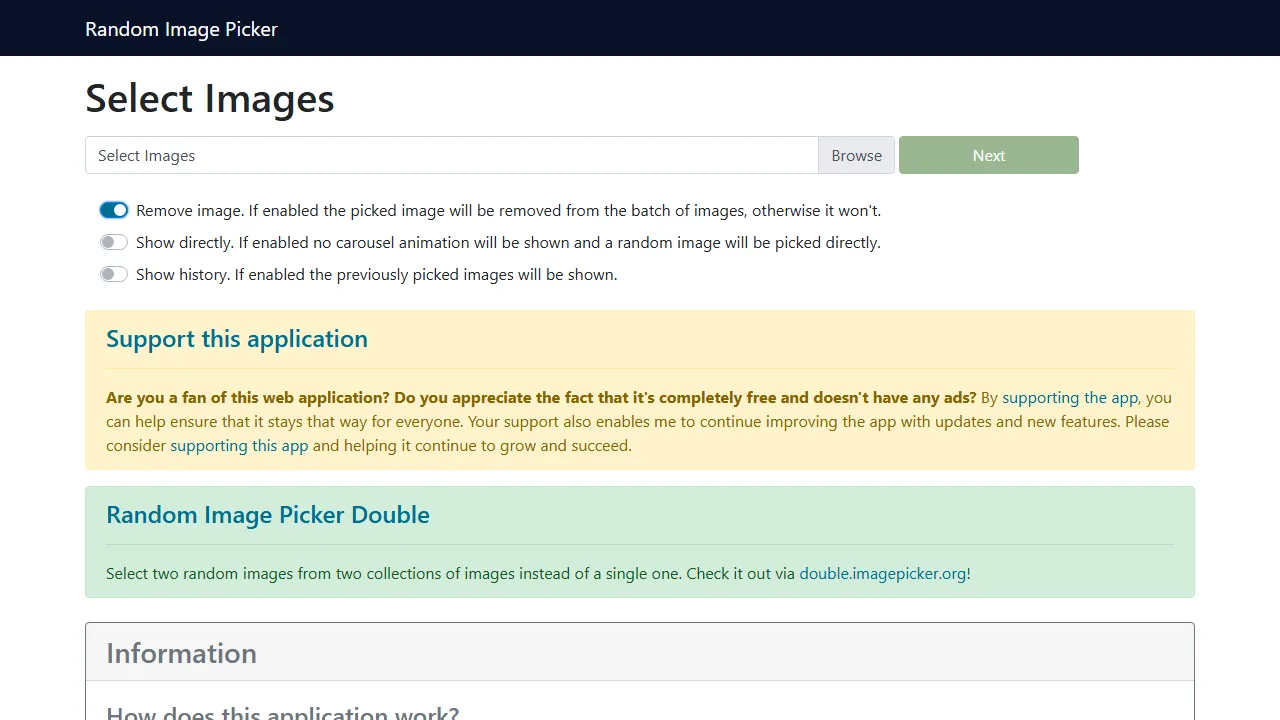This screenshot has width=1280, height=720.
Task: Click the Select Images file input field
Action: pyautogui.click(x=451, y=155)
